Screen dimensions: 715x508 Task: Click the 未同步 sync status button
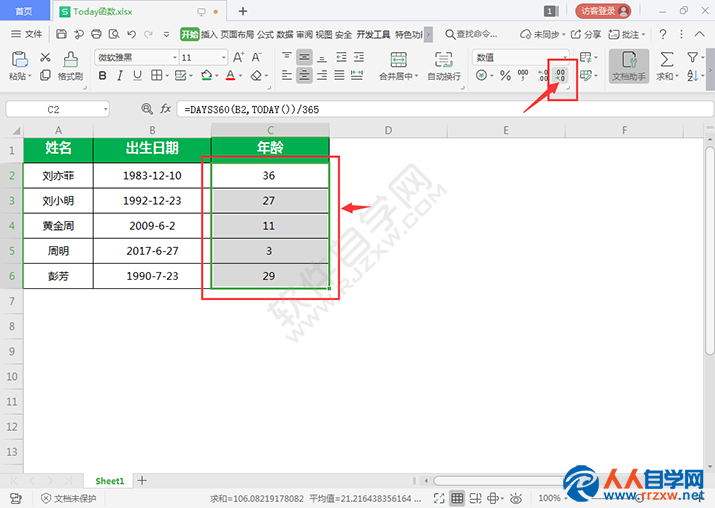(x=542, y=34)
